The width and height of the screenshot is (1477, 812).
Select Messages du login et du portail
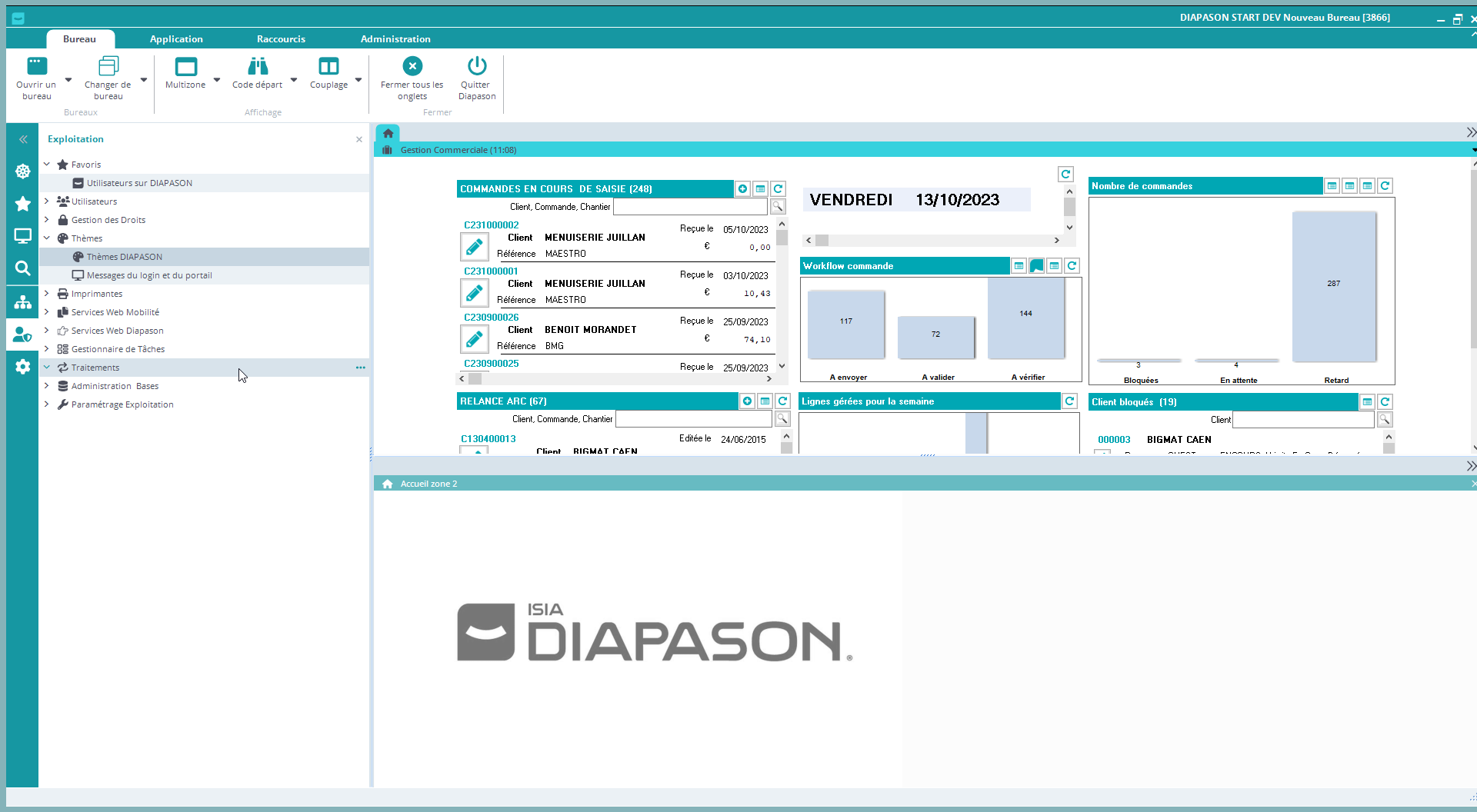pyautogui.click(x=149, y=275)
